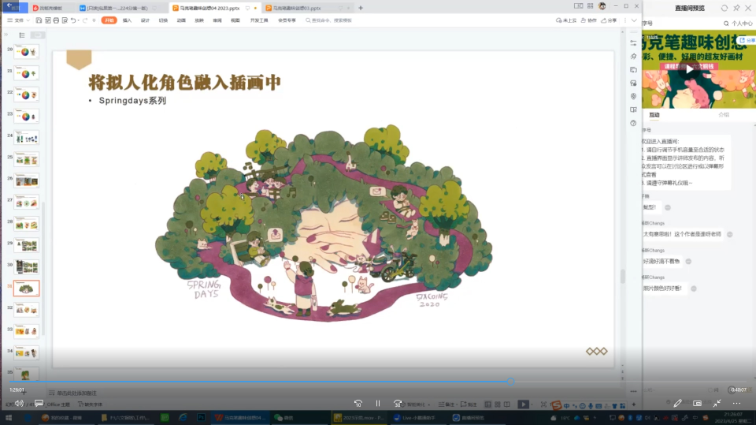The image size is (756, 426).
Task: Click the picture tool icon in right sidebar
Action: pyautogui.click(x=634, y=83)
